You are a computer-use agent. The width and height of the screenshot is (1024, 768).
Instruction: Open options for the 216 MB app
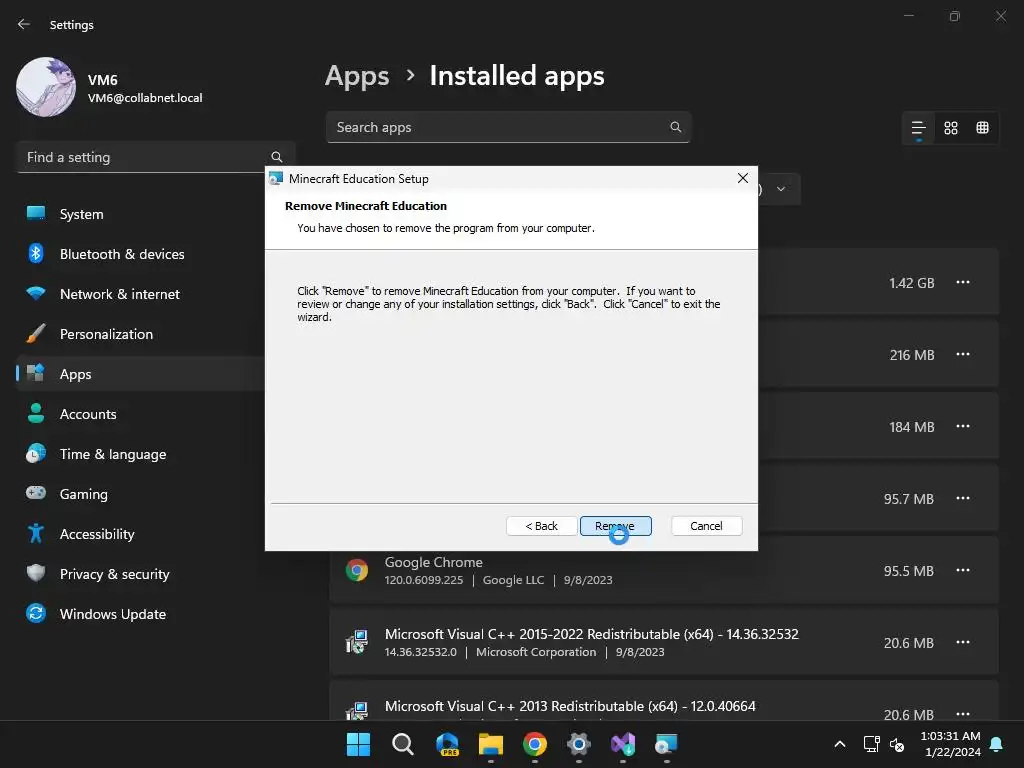963,354
